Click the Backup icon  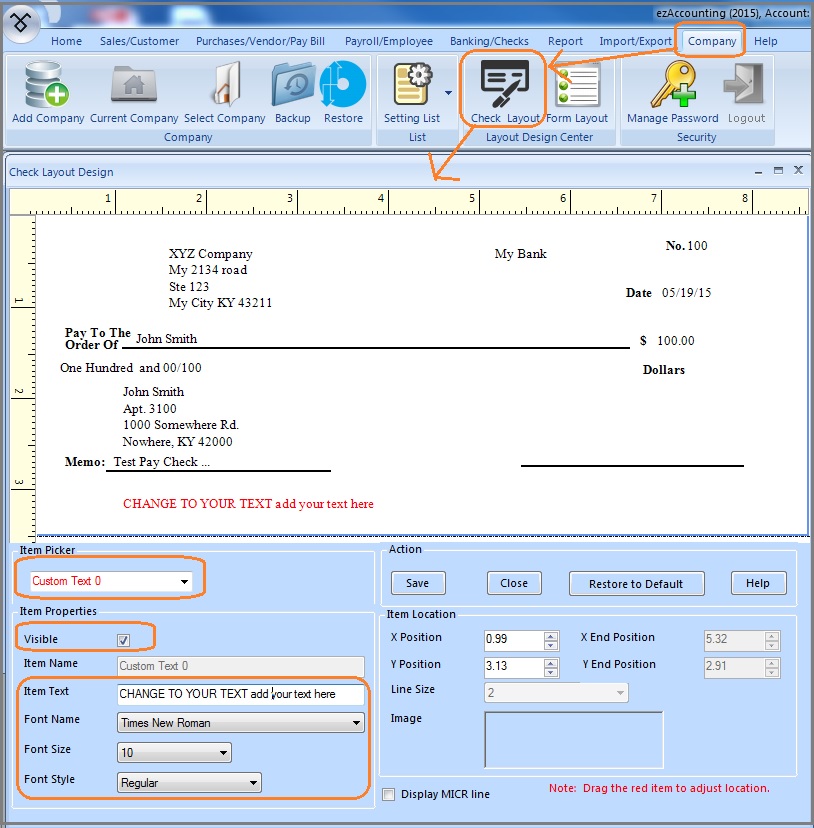pos(293,90)
